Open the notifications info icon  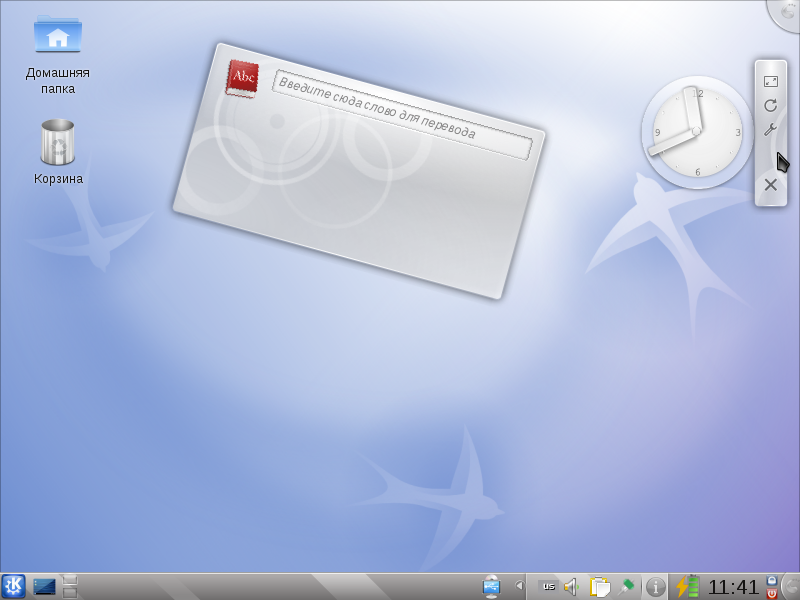[655, 587]
